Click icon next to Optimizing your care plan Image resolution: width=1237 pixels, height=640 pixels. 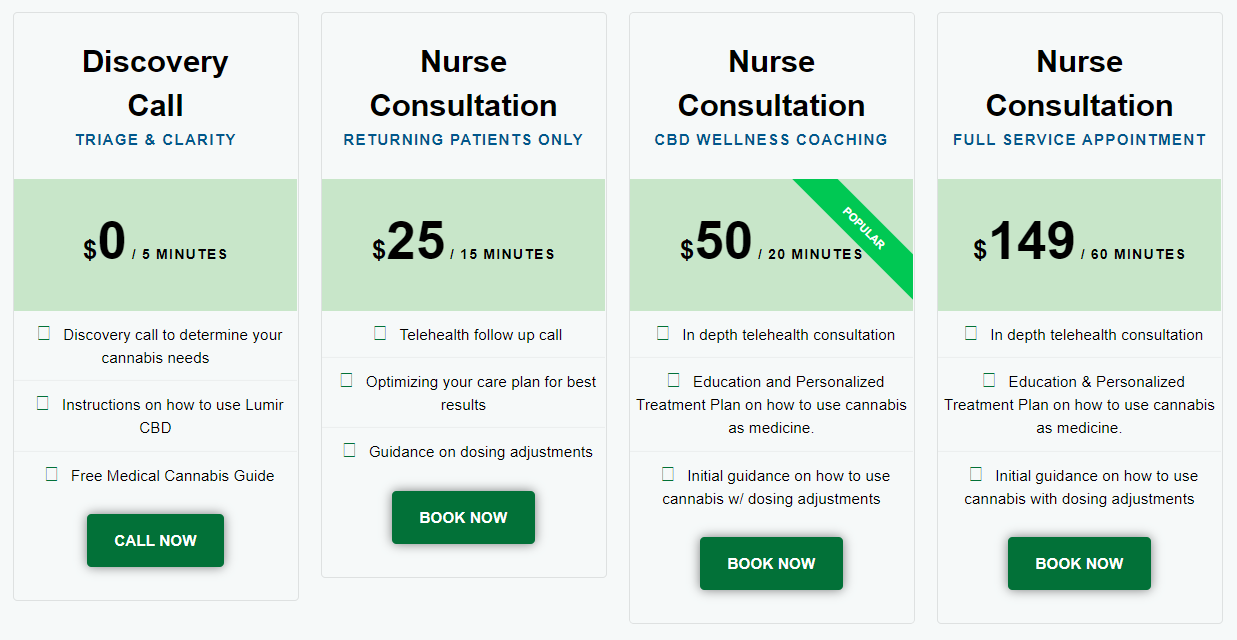[347, 380]
